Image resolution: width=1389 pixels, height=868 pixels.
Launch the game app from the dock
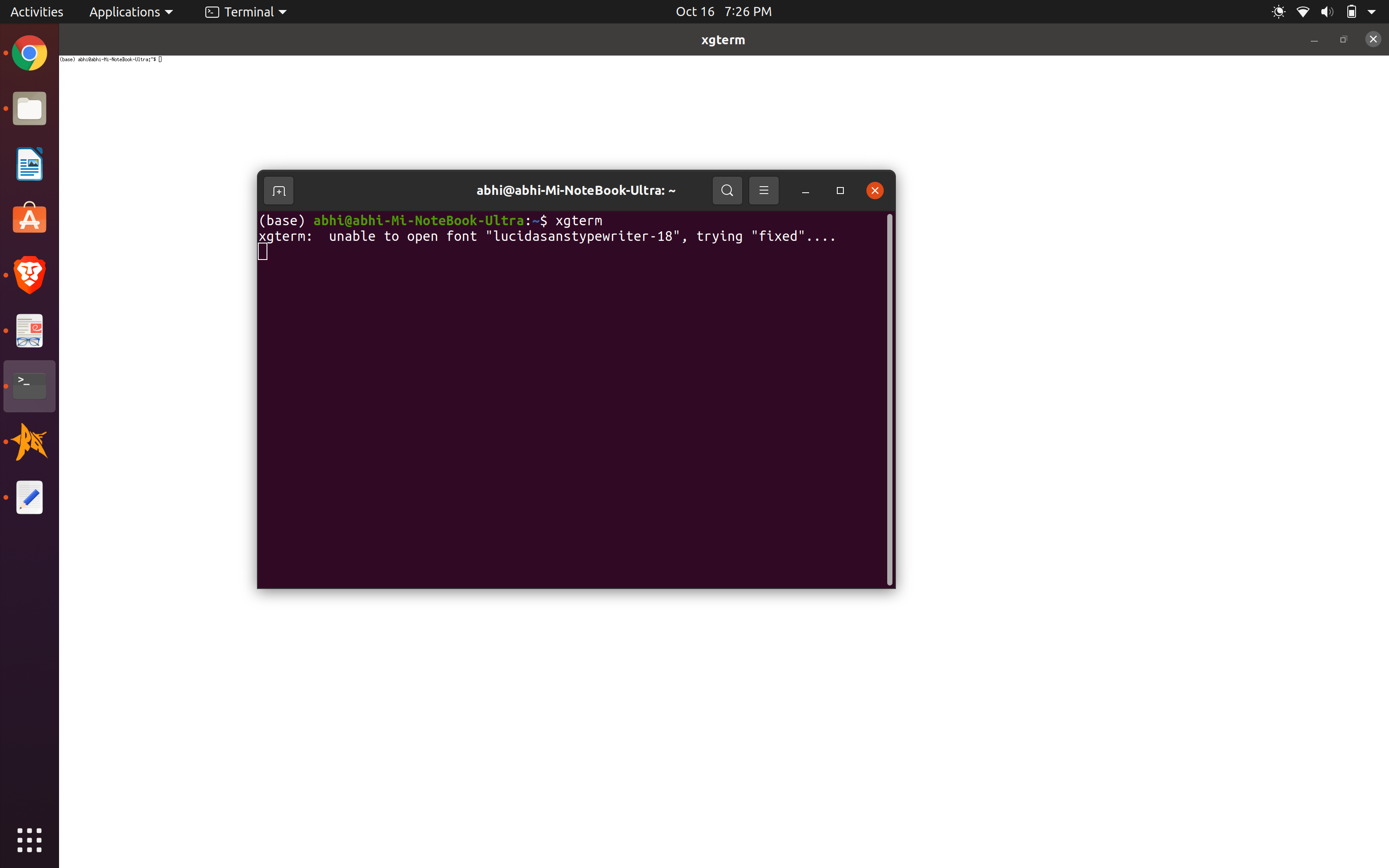(x=29, y=441)
